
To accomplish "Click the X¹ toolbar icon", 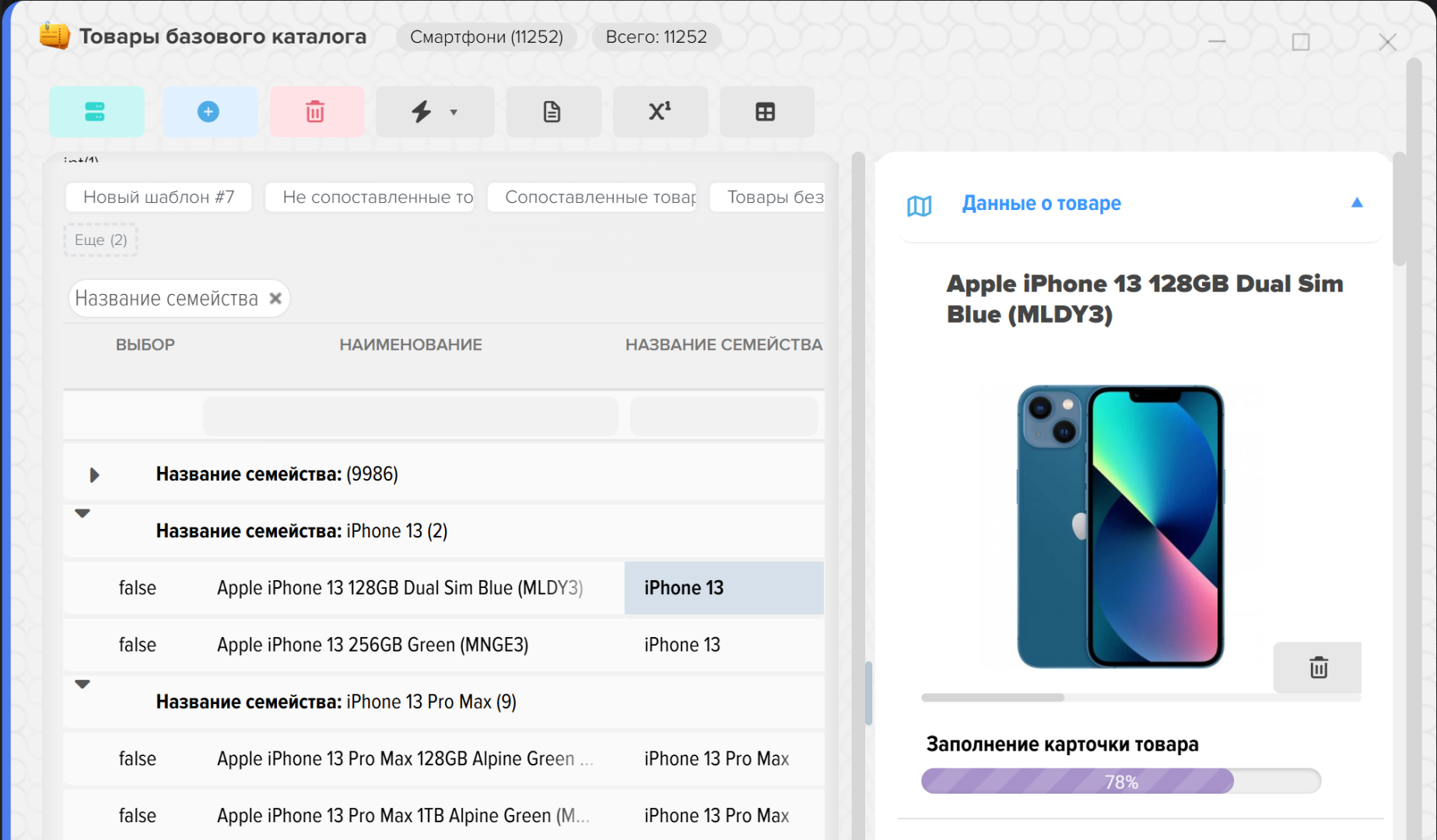I will click(x=660, y=112).
